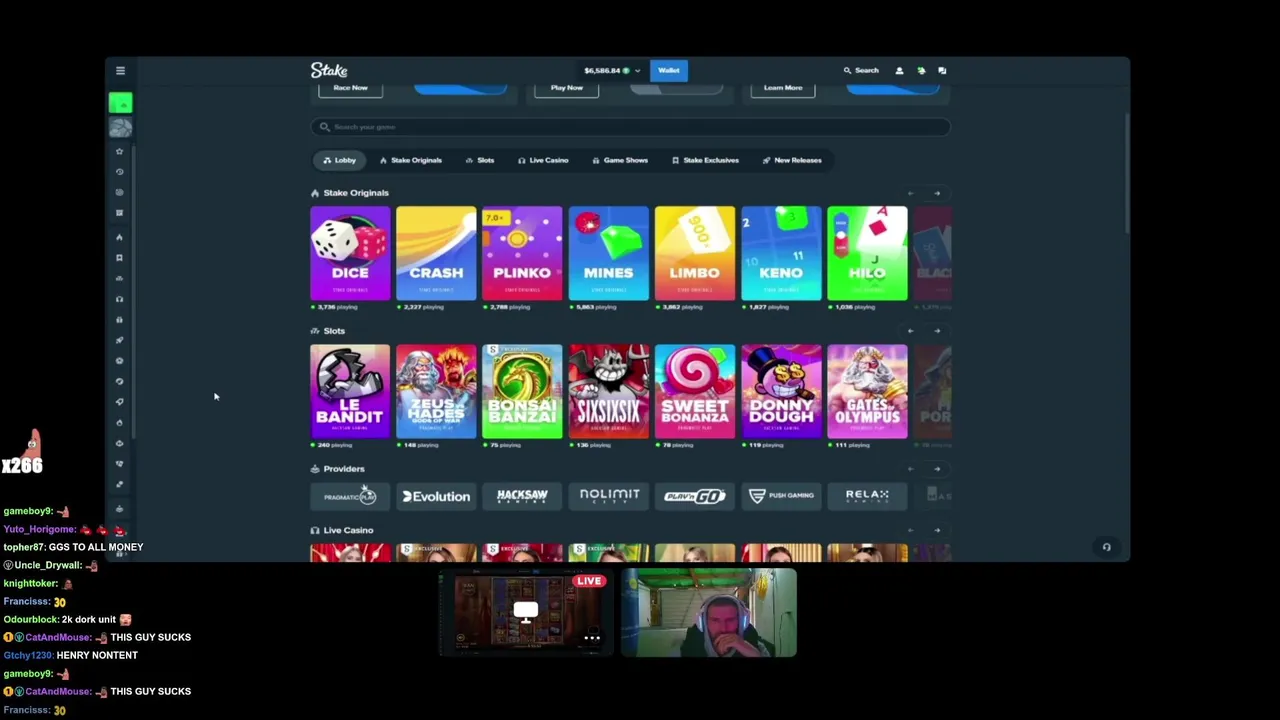Viewport: 1280px width, 720px height.
Task: Select Play'n GO provider logo
Action: tap(695, 496)
